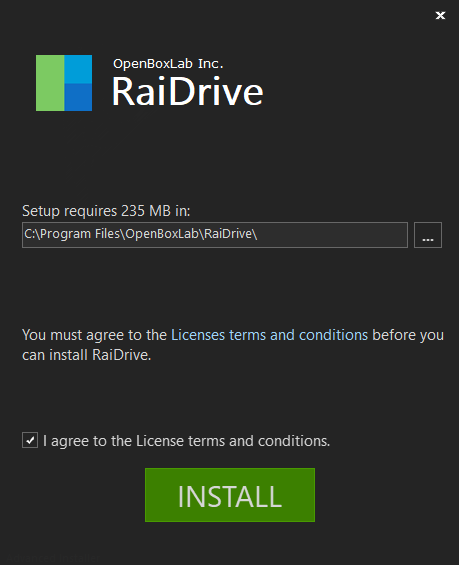Click the RaiDrive product title text

click(x=188, y=92)
